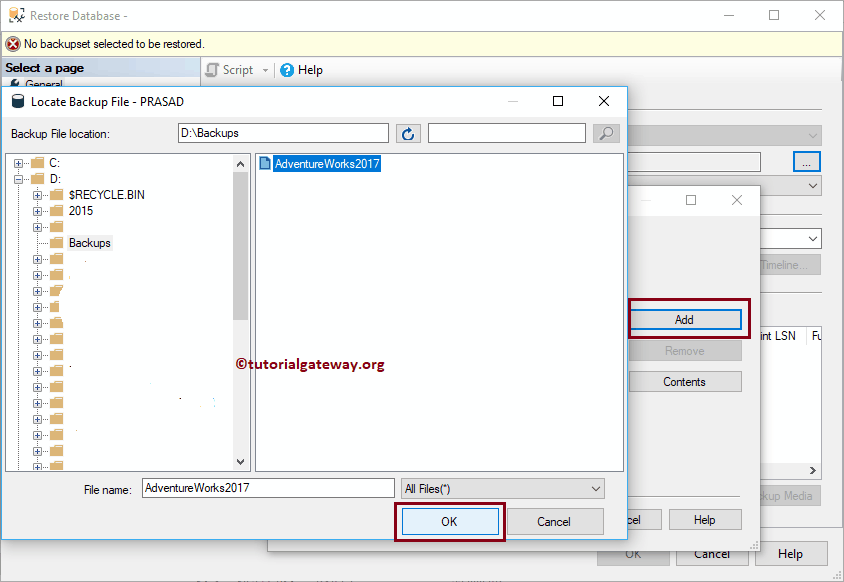Click the Script icon on the toolbar
This screenshot has width=844, height=582.
point(211,70)
